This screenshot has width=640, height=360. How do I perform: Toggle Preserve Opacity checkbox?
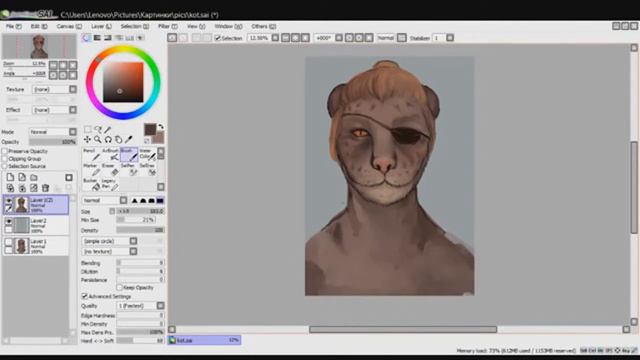[x=5, y=151]
